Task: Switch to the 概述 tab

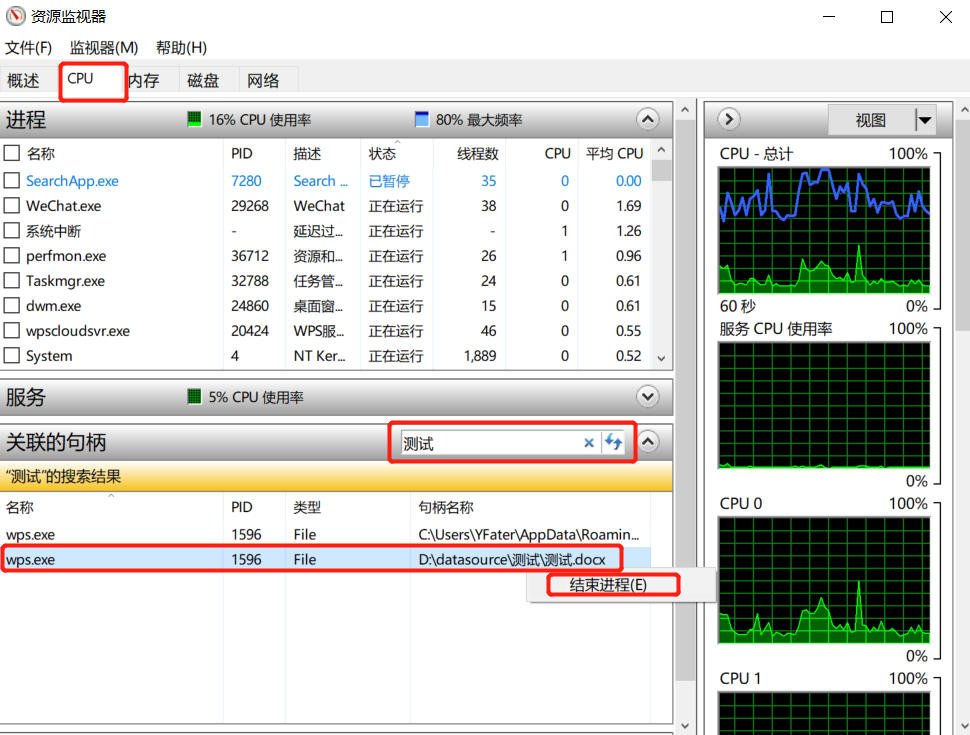Action: click(x=24, y=80)
